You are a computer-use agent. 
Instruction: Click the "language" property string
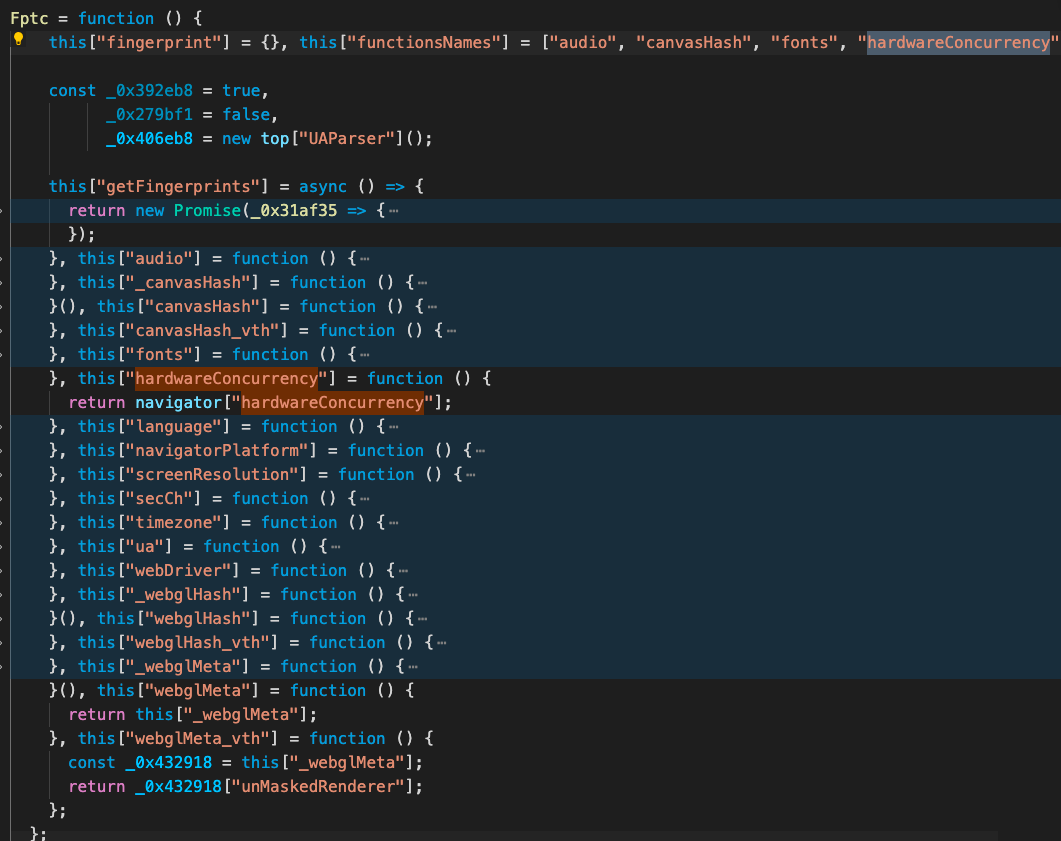click(174, 427)
